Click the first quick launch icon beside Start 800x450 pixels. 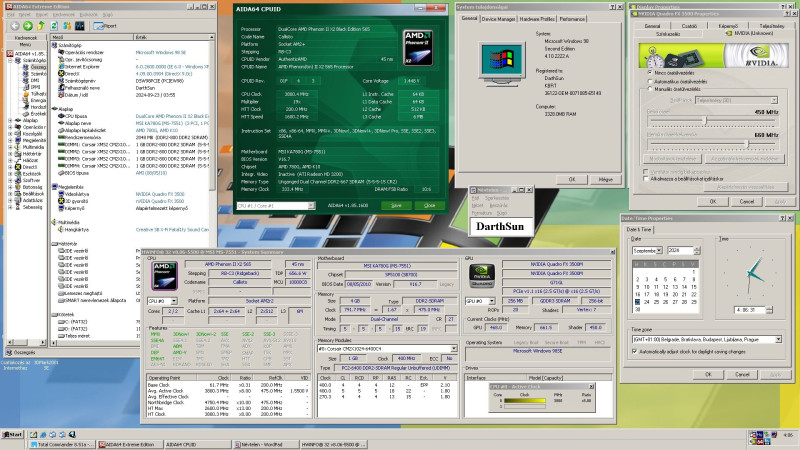pos(33,435)
